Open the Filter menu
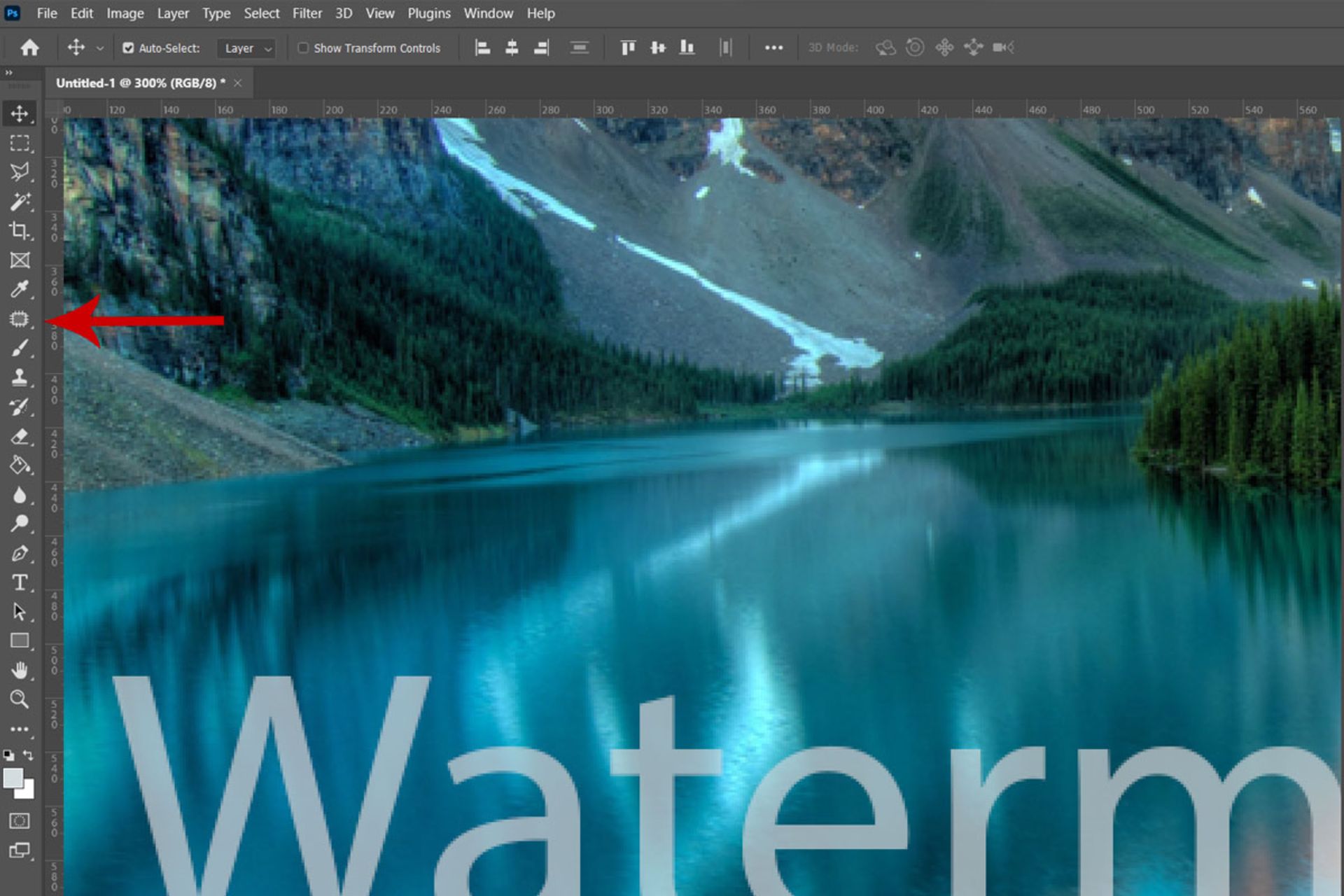 (307, 13)
